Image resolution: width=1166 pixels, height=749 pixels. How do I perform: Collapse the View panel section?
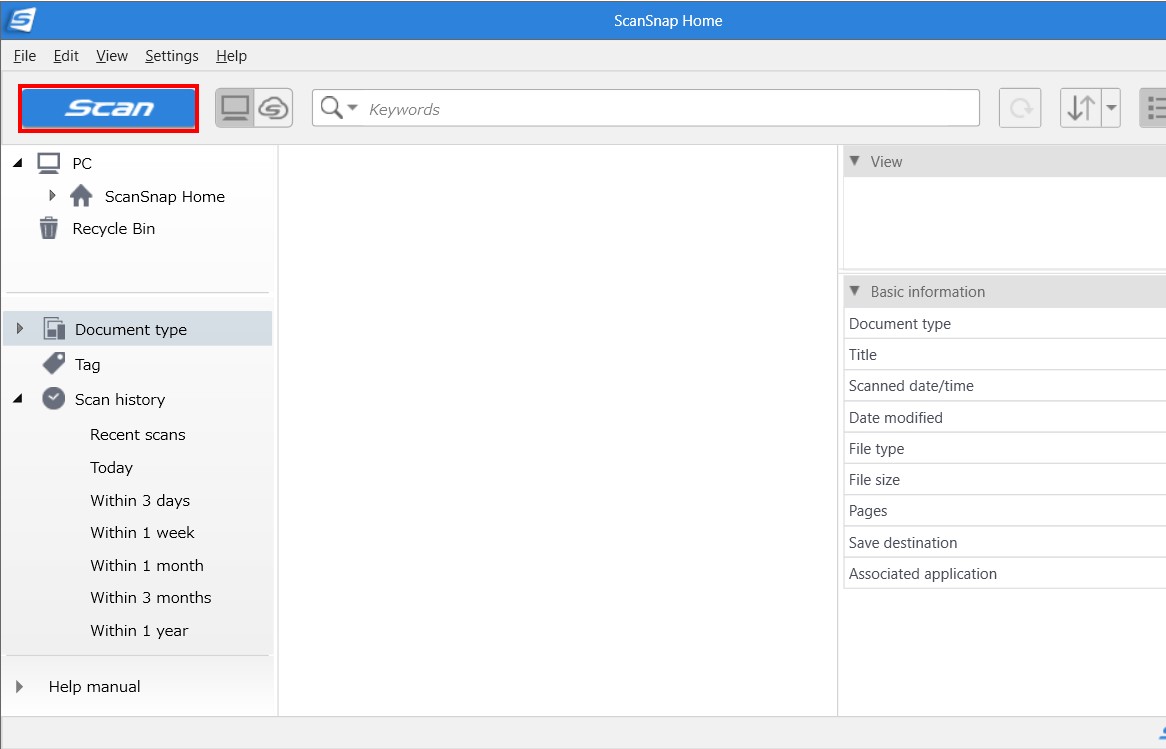(x=854, y=161)
